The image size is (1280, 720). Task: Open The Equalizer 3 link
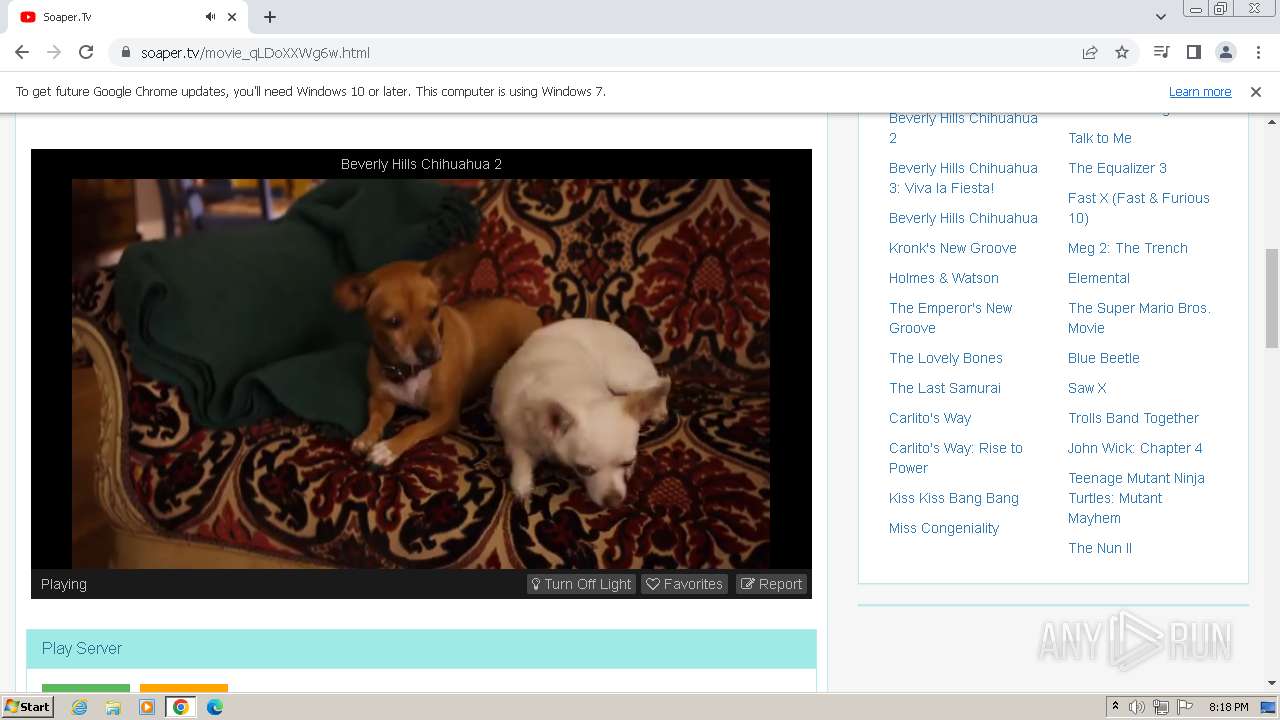point(1117,168)
